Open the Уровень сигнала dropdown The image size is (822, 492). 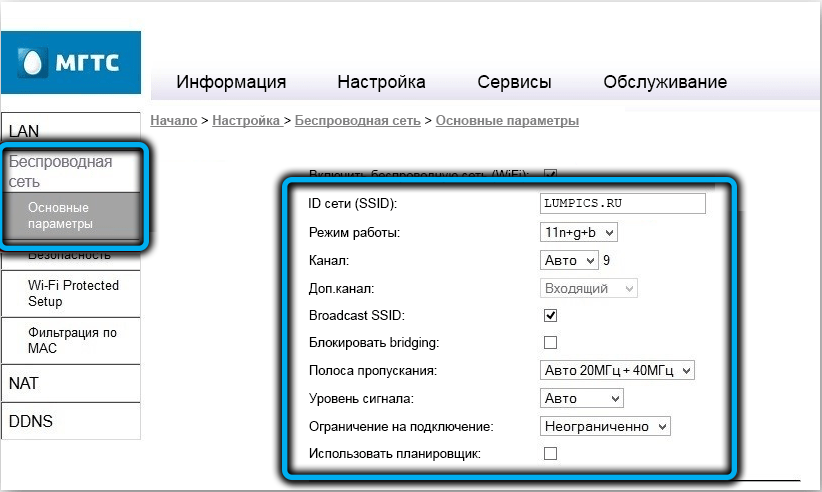[x=581, y=398]
